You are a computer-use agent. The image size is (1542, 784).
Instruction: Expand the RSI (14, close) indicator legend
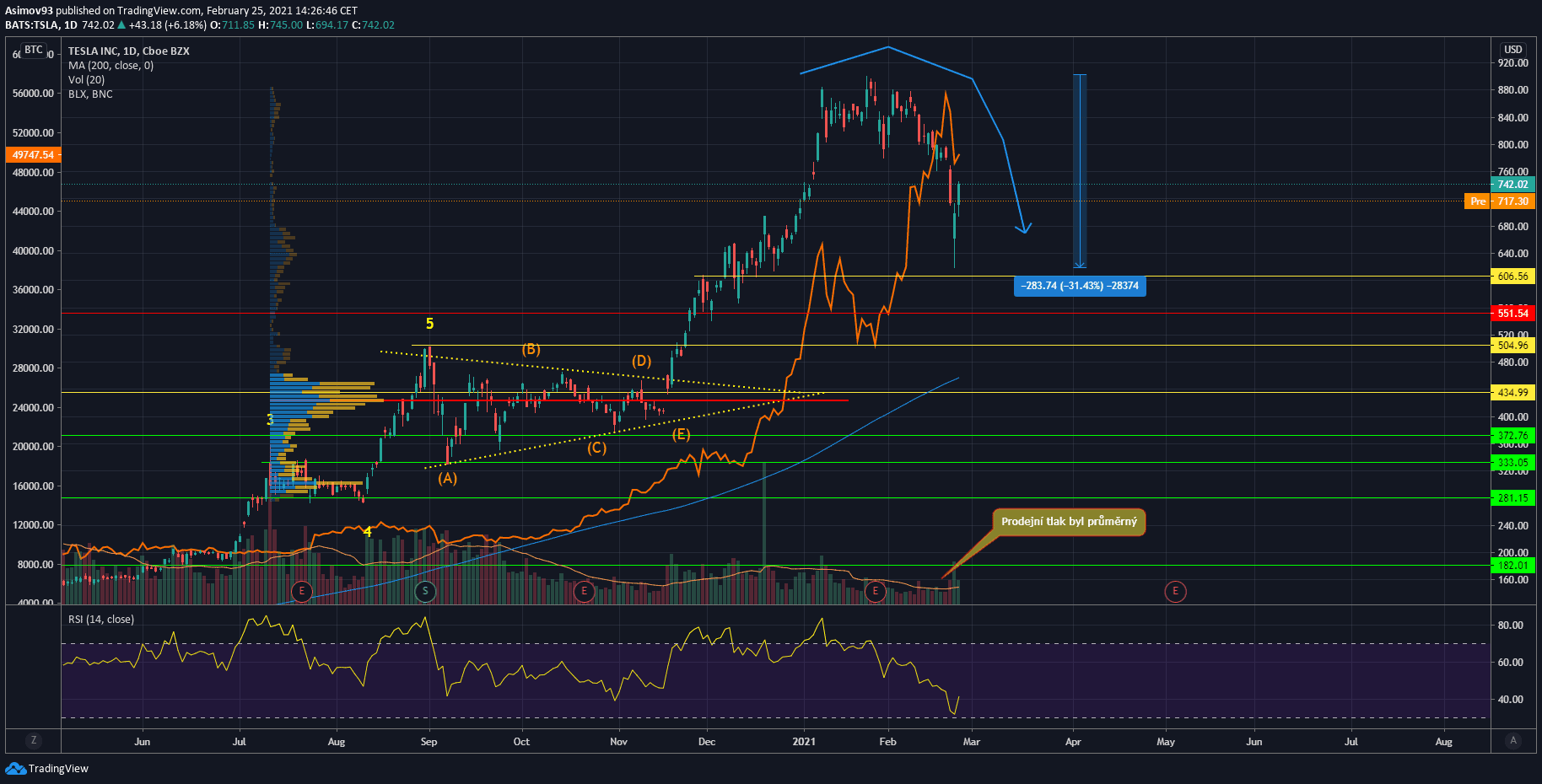101,620
